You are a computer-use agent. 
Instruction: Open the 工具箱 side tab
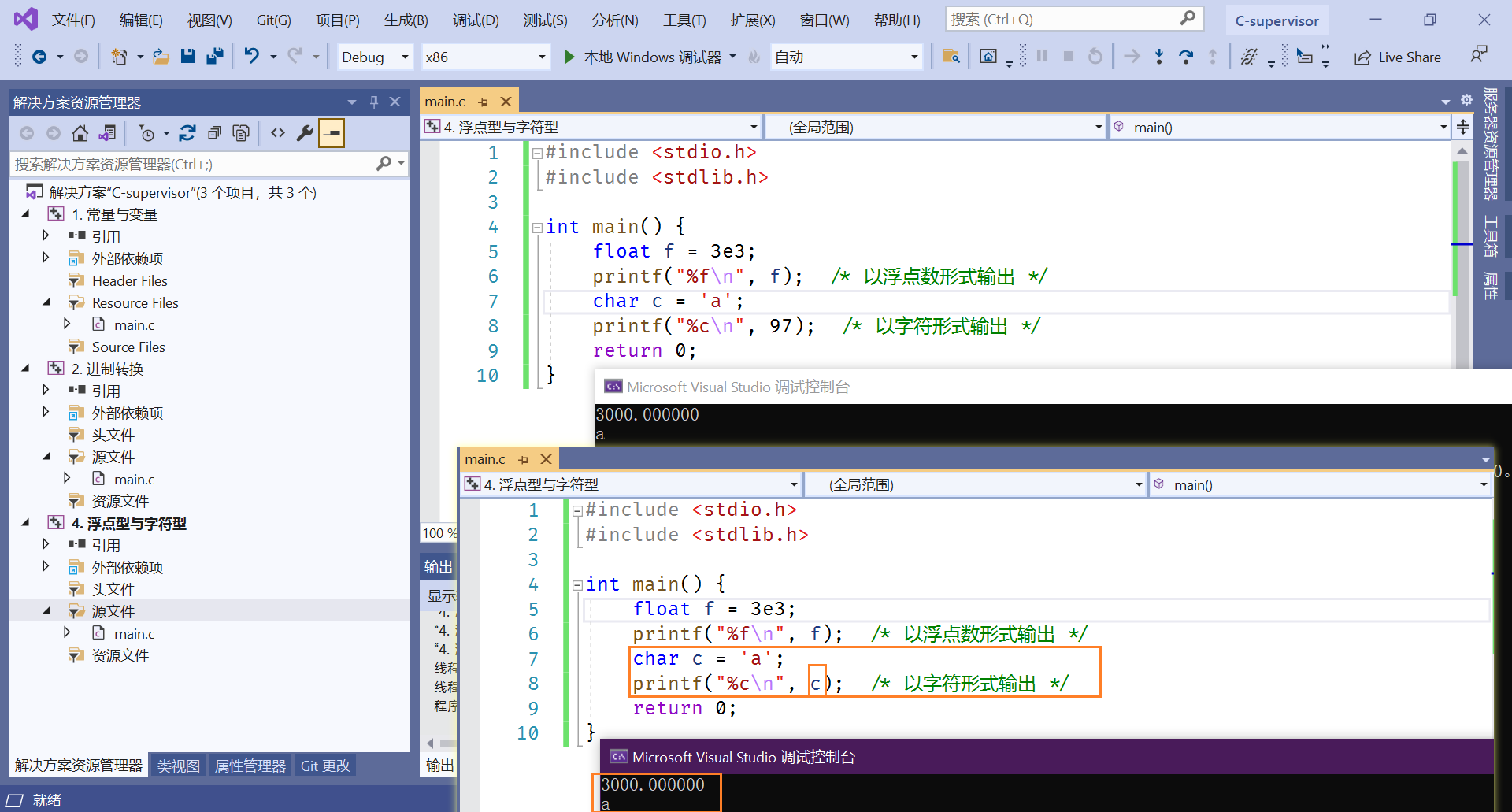click(1491, 236)
